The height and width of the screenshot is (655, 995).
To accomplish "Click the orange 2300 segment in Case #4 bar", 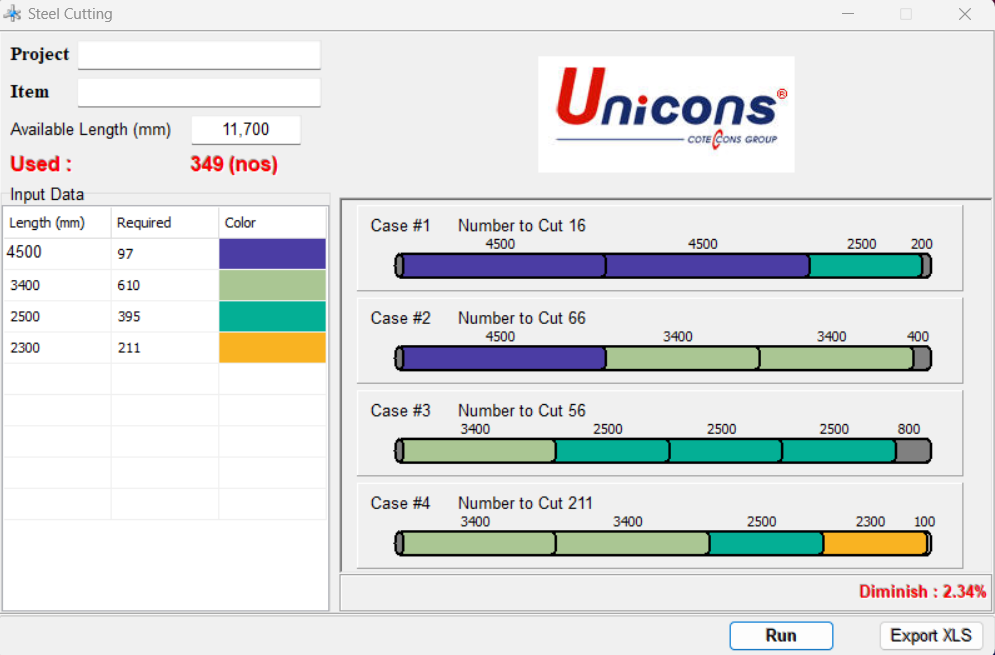I will click(875, 544).
